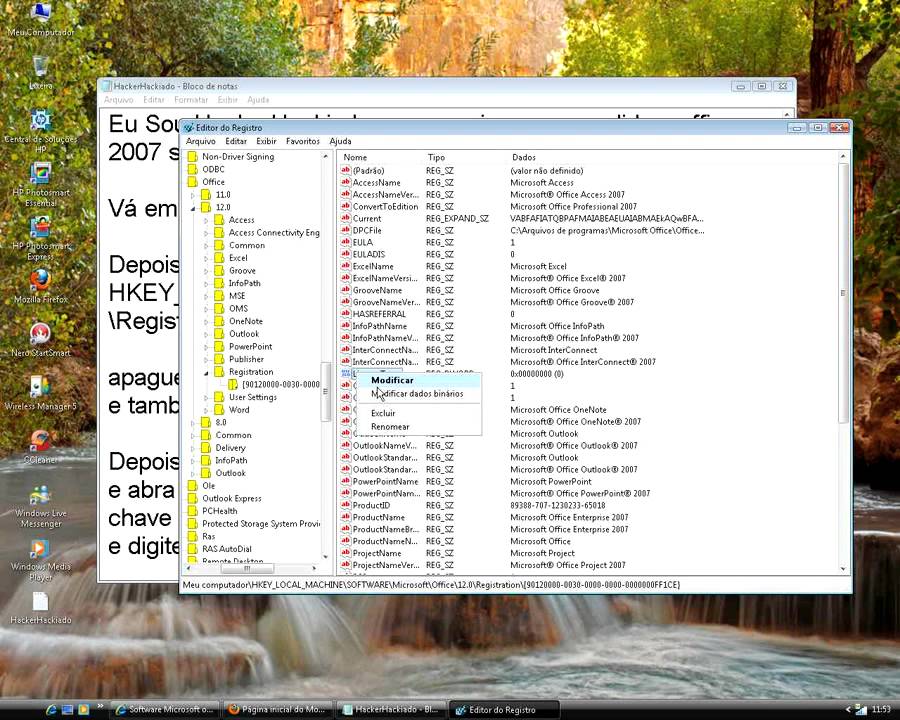Select the ODBC folder icon
The width and height of the screenshot is (900, 720).
(x=193, y=169)
